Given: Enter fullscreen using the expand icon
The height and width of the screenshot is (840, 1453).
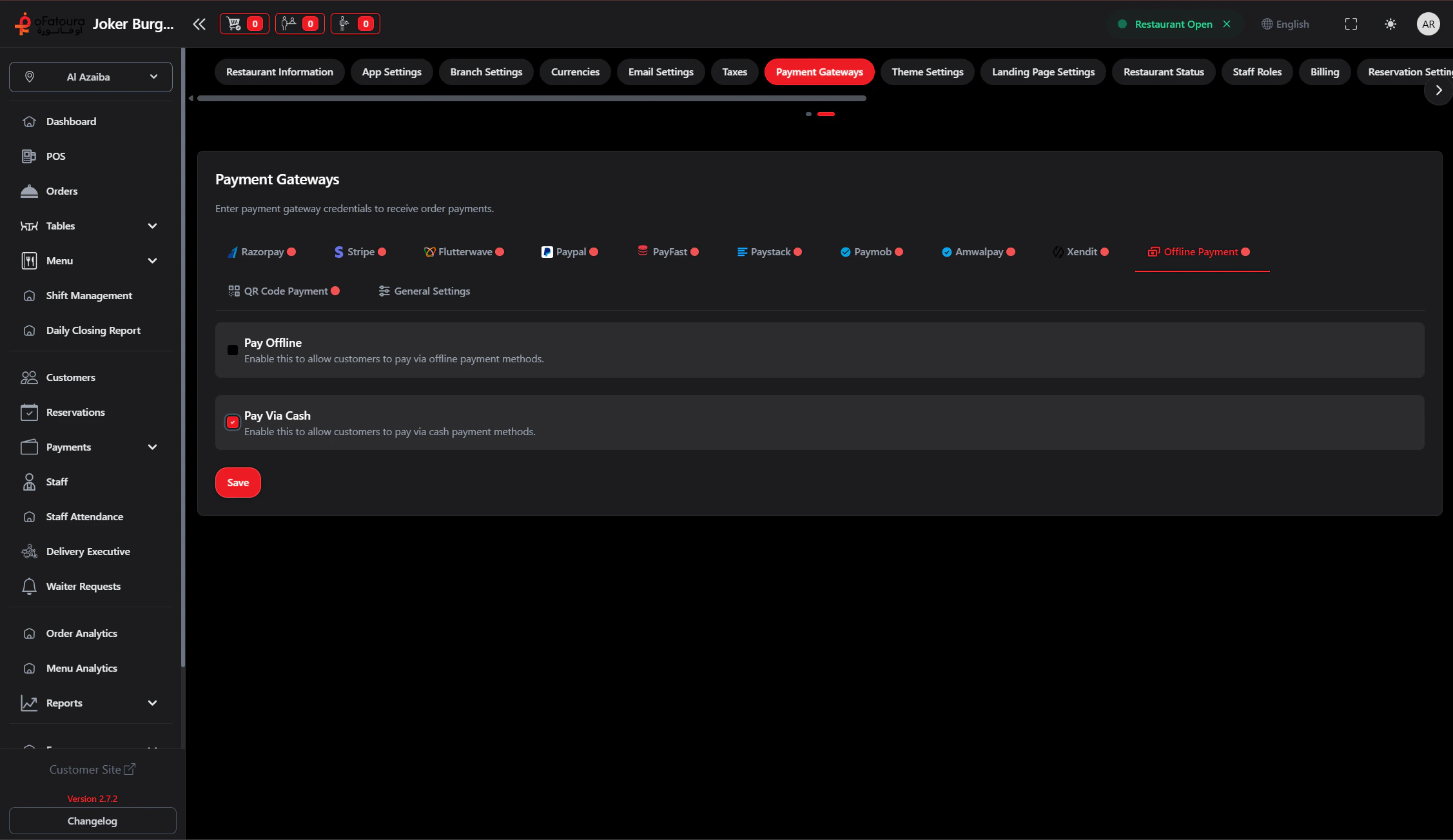Looking at the screenshot, I should point(1351,24).
